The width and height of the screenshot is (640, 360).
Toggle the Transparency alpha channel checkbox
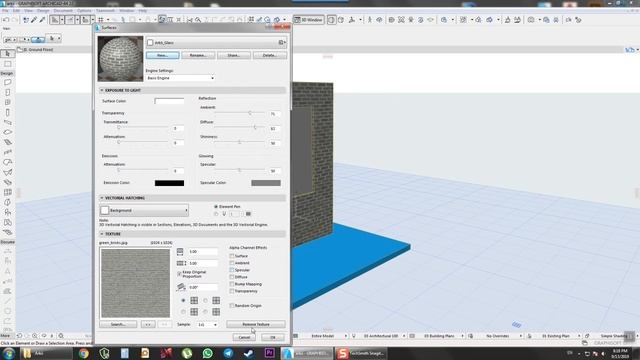click(232, 291)
